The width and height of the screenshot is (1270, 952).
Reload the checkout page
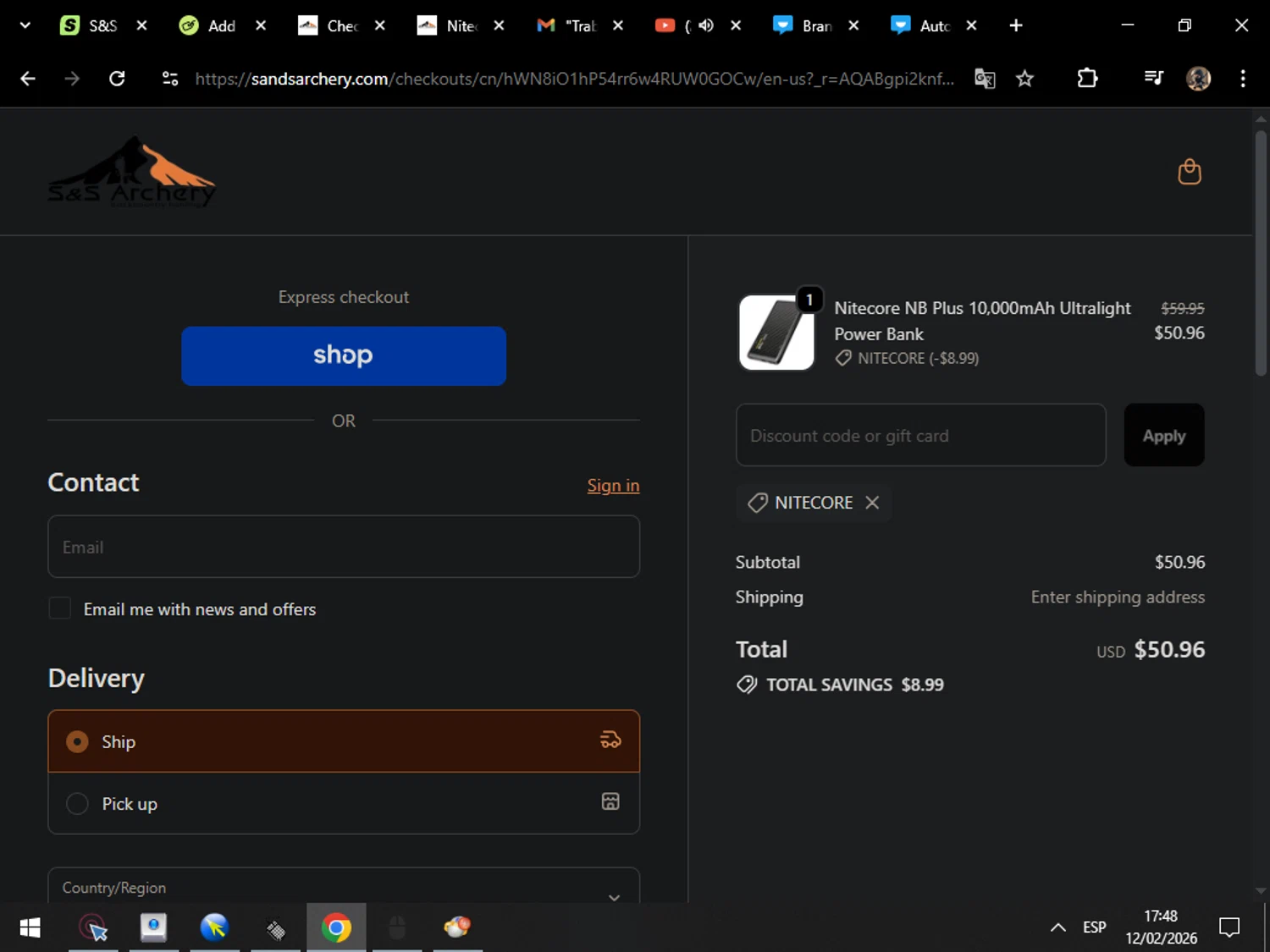click(117, 79)
